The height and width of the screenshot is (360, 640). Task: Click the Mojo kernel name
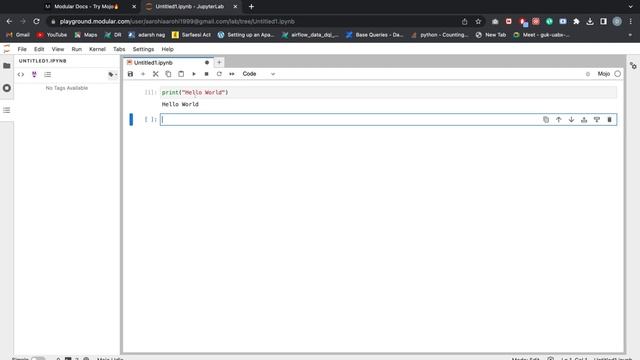(x=604, y=74)
